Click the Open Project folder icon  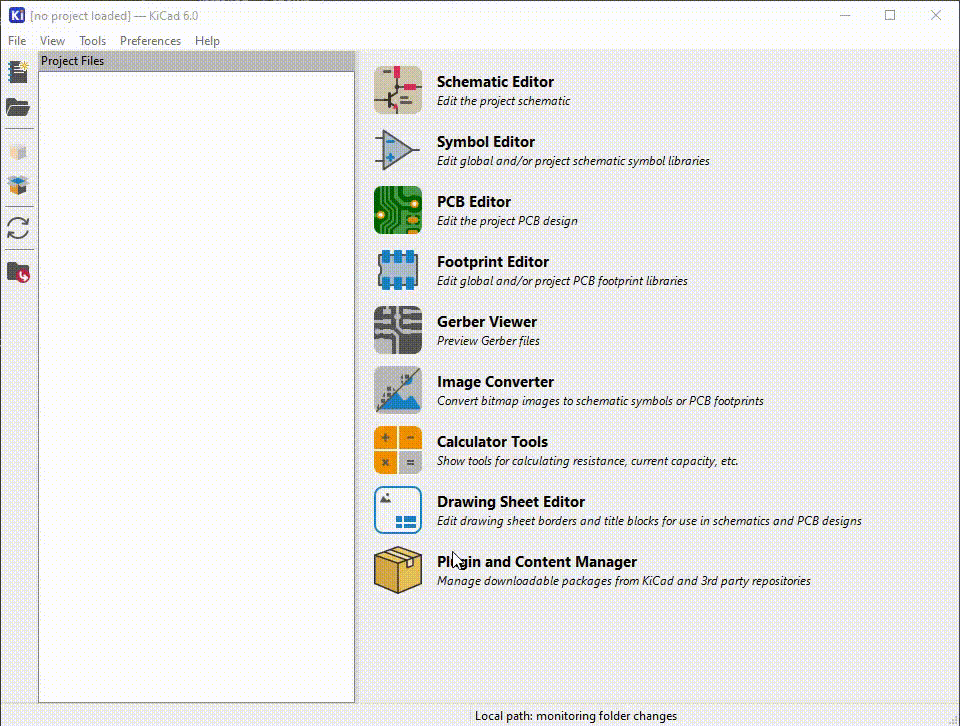tap(18, 107)
